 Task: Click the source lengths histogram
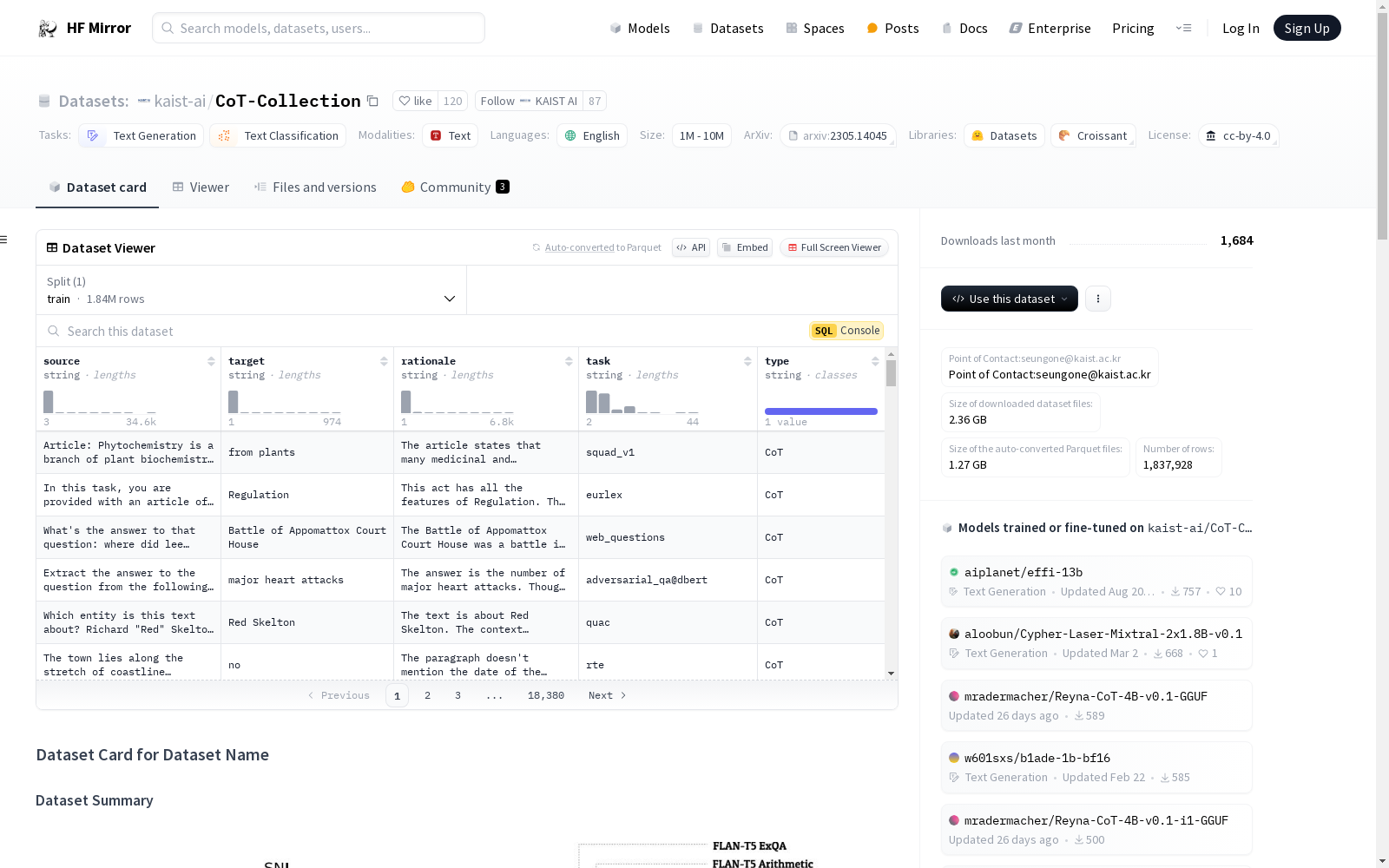(x=100, y=402)
